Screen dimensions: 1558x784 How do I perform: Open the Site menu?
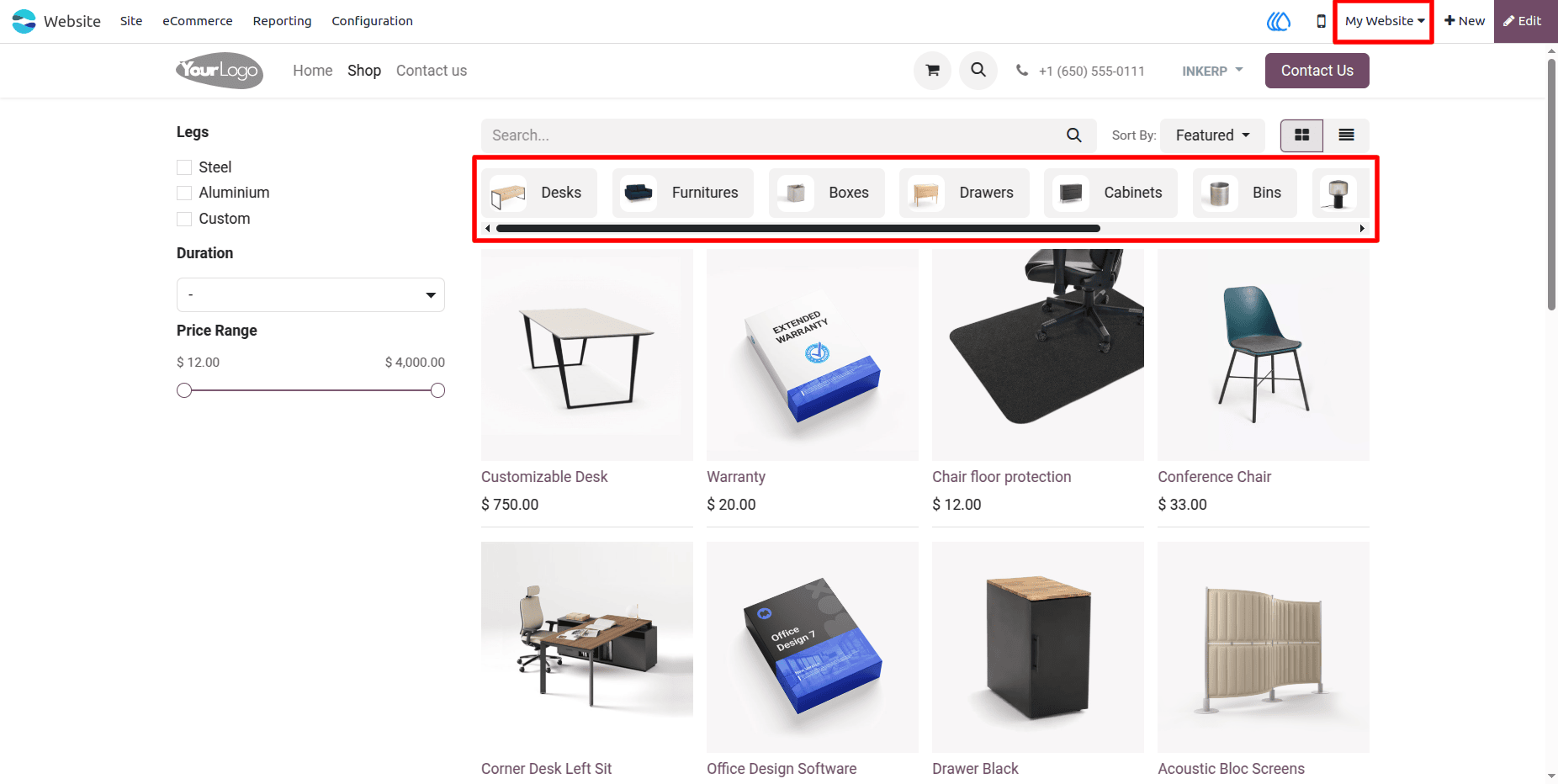point(131,21)
